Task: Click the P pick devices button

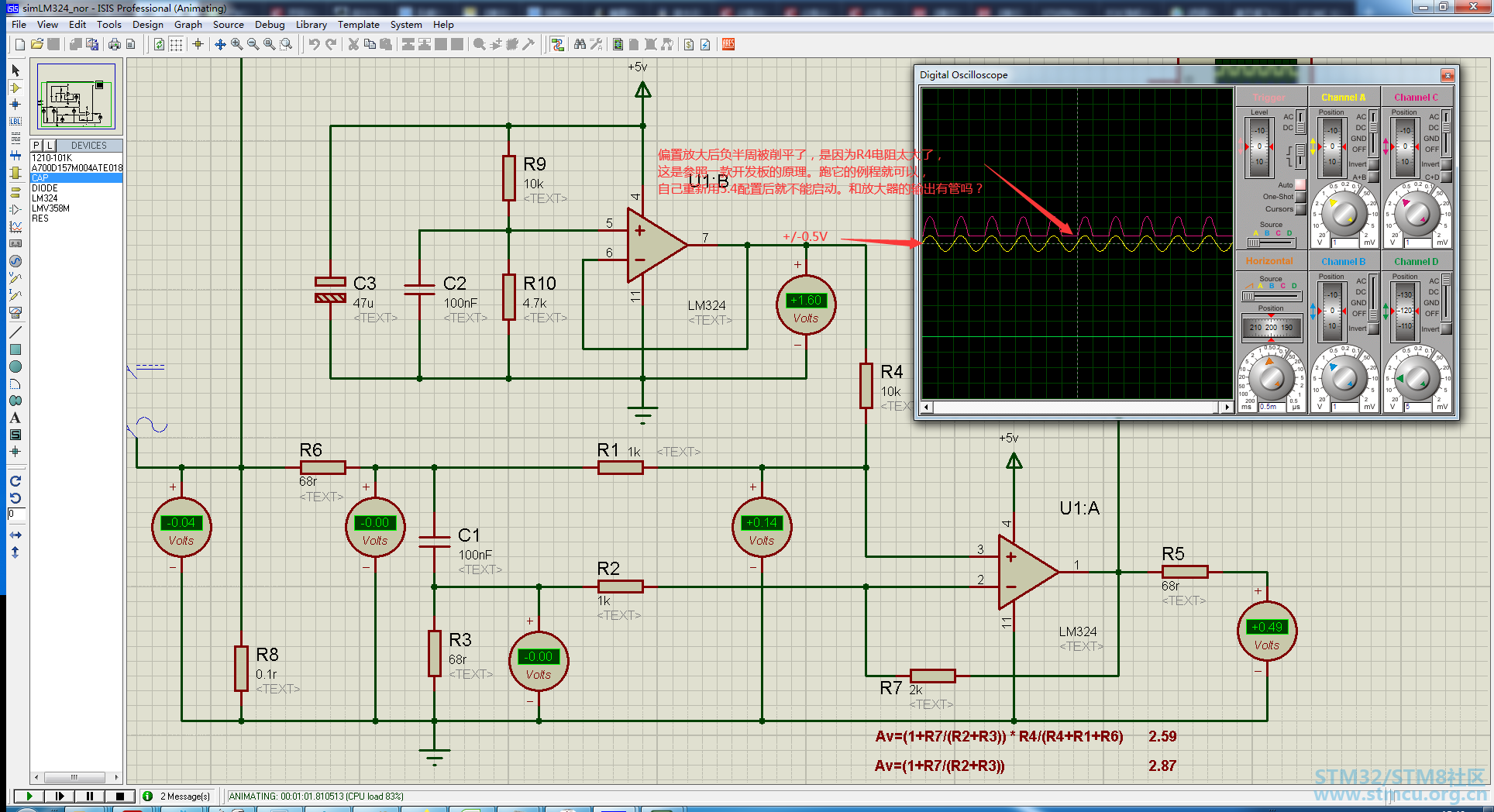Action: pyautogui.click(x=36, y=146)
